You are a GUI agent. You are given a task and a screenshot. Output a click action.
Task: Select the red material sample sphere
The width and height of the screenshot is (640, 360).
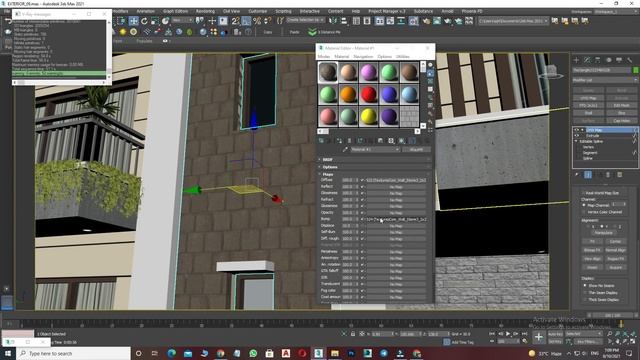[x=369, y=94]
